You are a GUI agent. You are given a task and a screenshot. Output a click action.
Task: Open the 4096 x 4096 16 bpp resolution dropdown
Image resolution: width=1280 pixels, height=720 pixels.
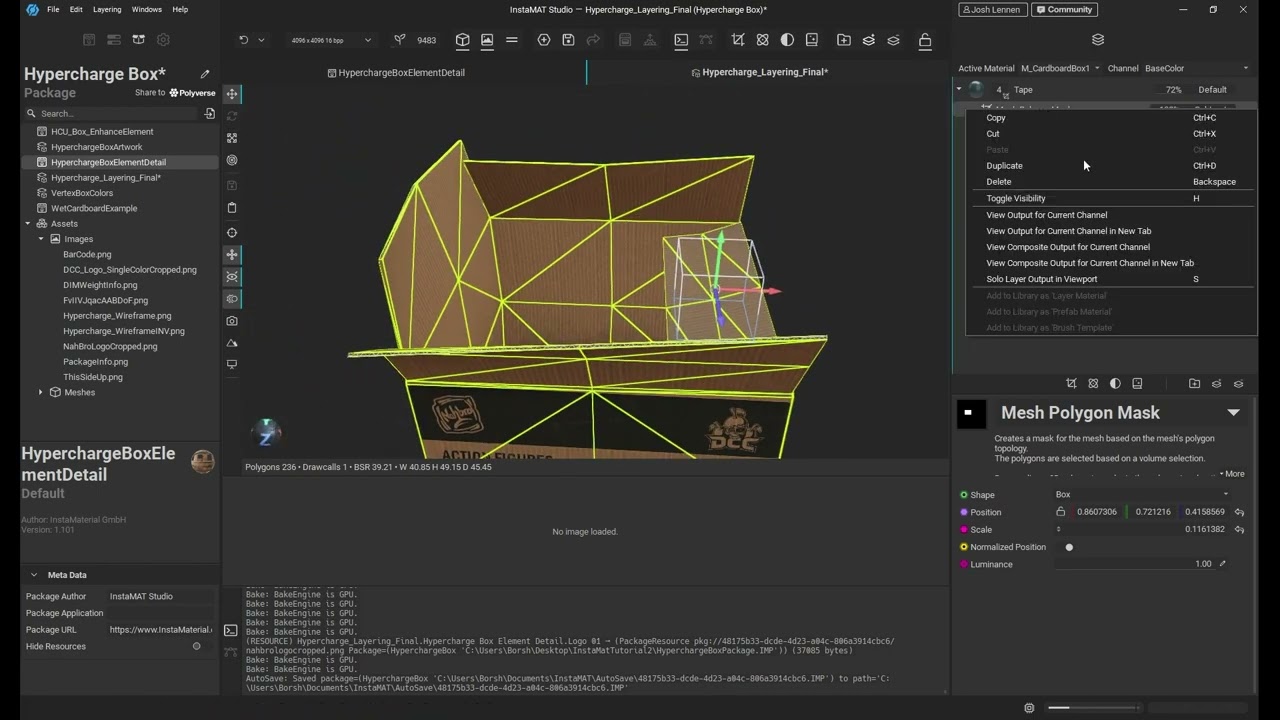[x=331, y=40]
